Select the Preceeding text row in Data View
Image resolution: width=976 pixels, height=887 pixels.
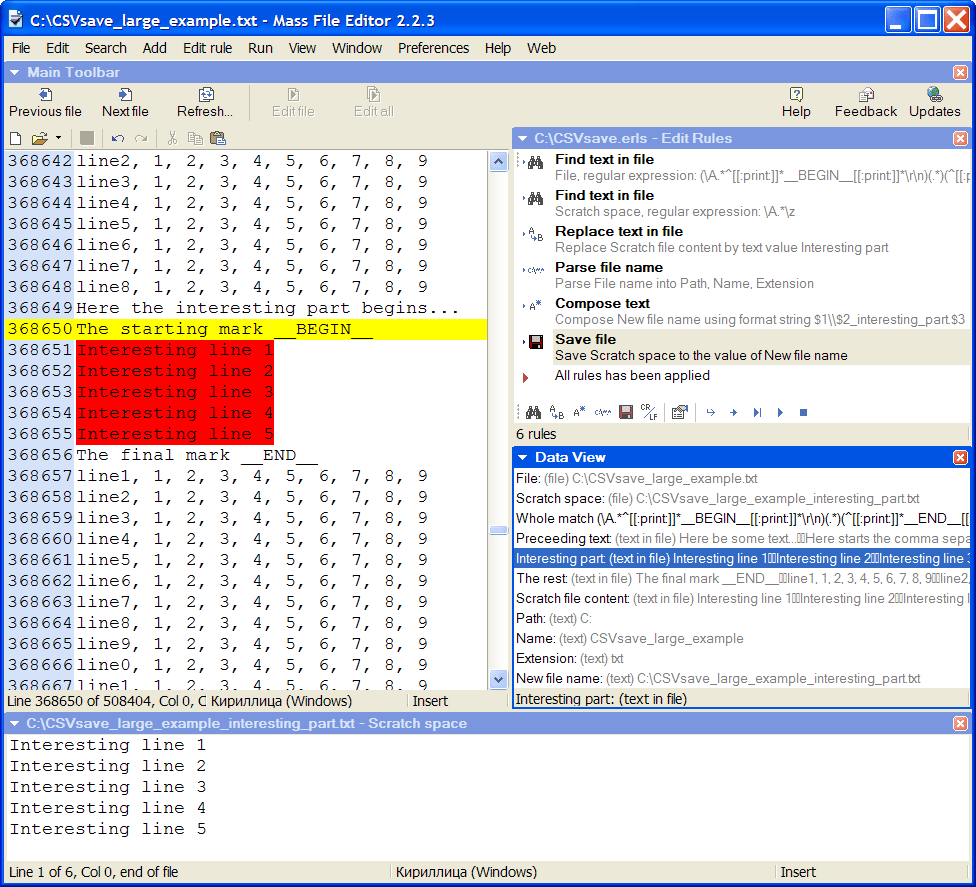pyautogui.click(x=742, y=538)
